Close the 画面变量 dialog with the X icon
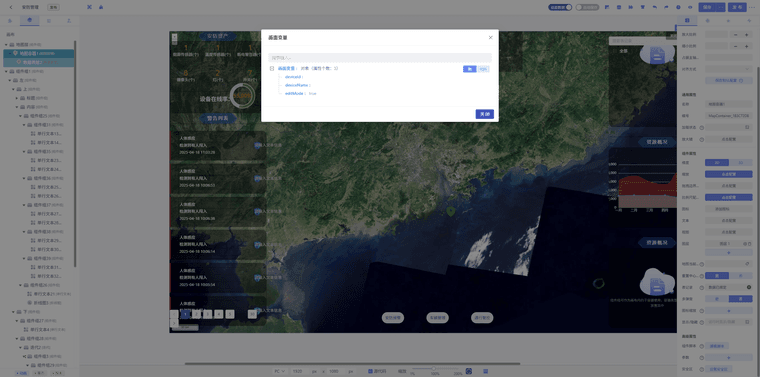The width and height of the screenshot is (760, 377). point(490,37)
